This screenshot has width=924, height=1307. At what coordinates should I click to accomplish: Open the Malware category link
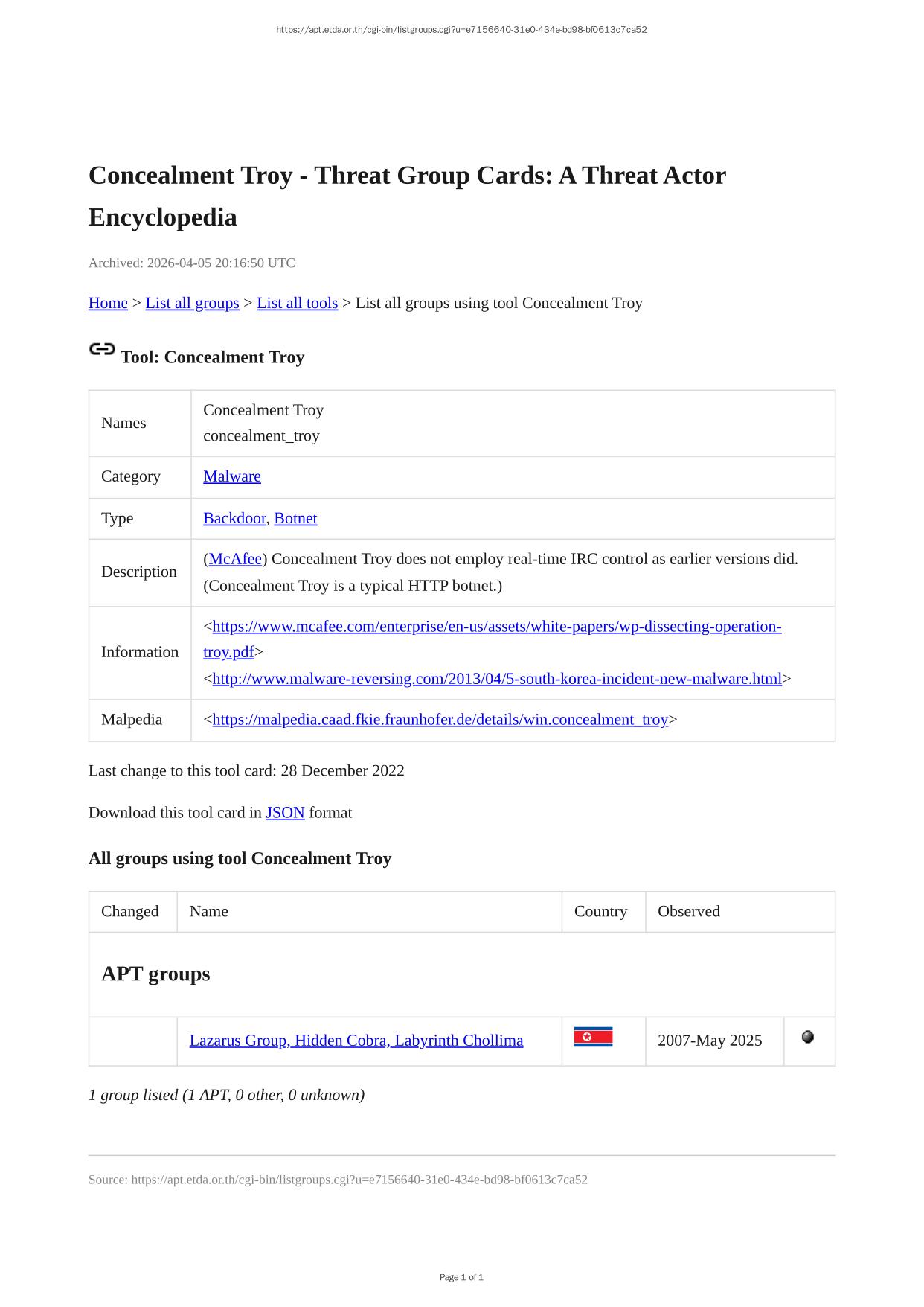[232, 476]
